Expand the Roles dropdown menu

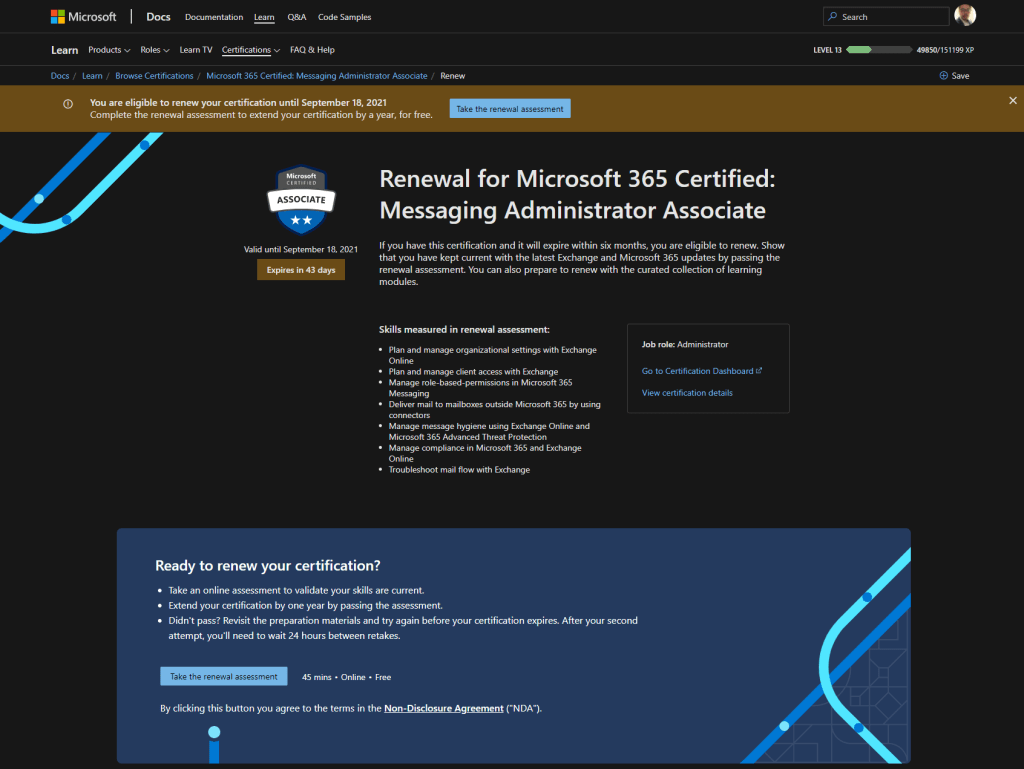pos(155,50)
